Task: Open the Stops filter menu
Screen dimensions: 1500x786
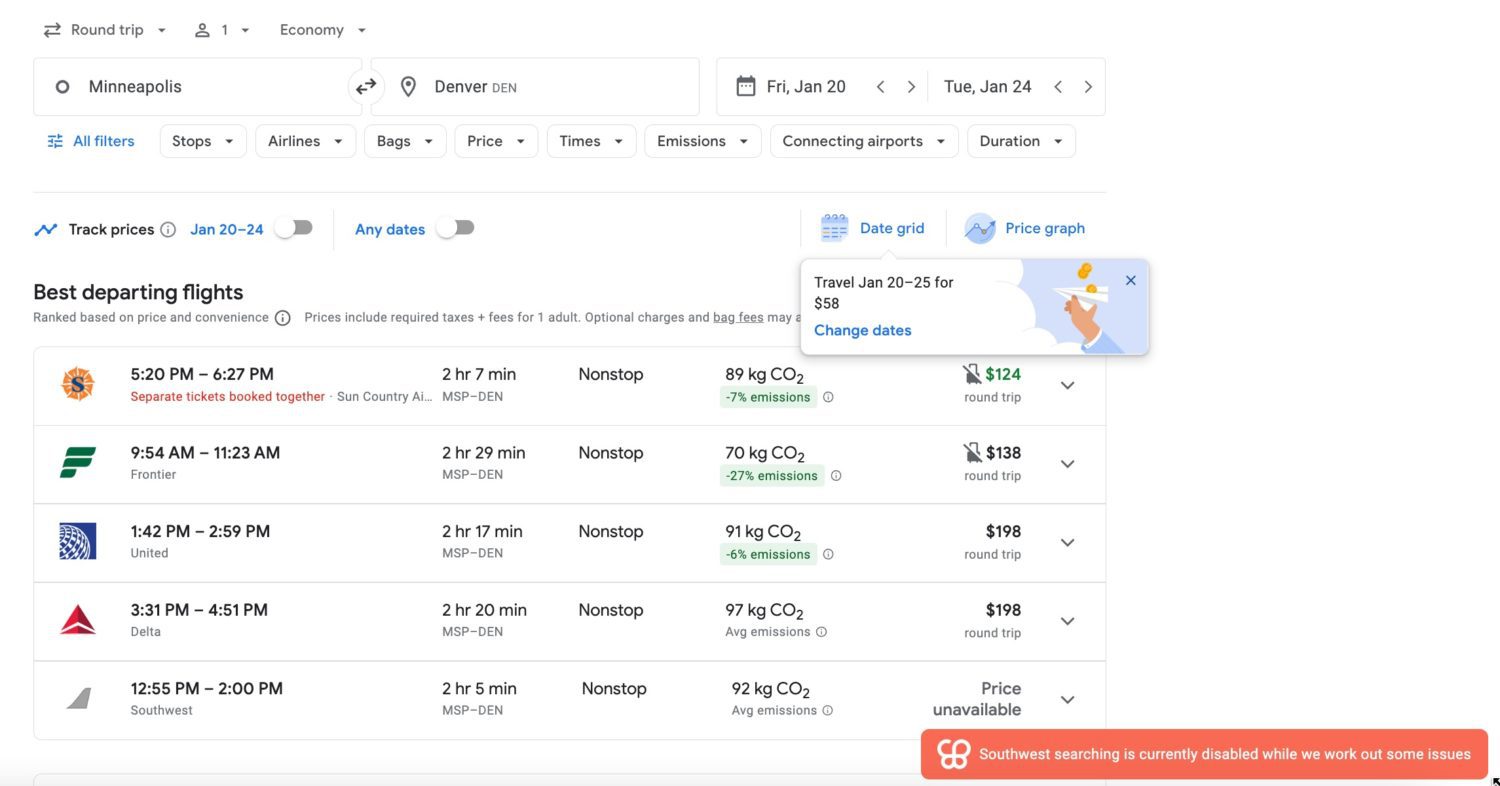Action: click(203, 141)
